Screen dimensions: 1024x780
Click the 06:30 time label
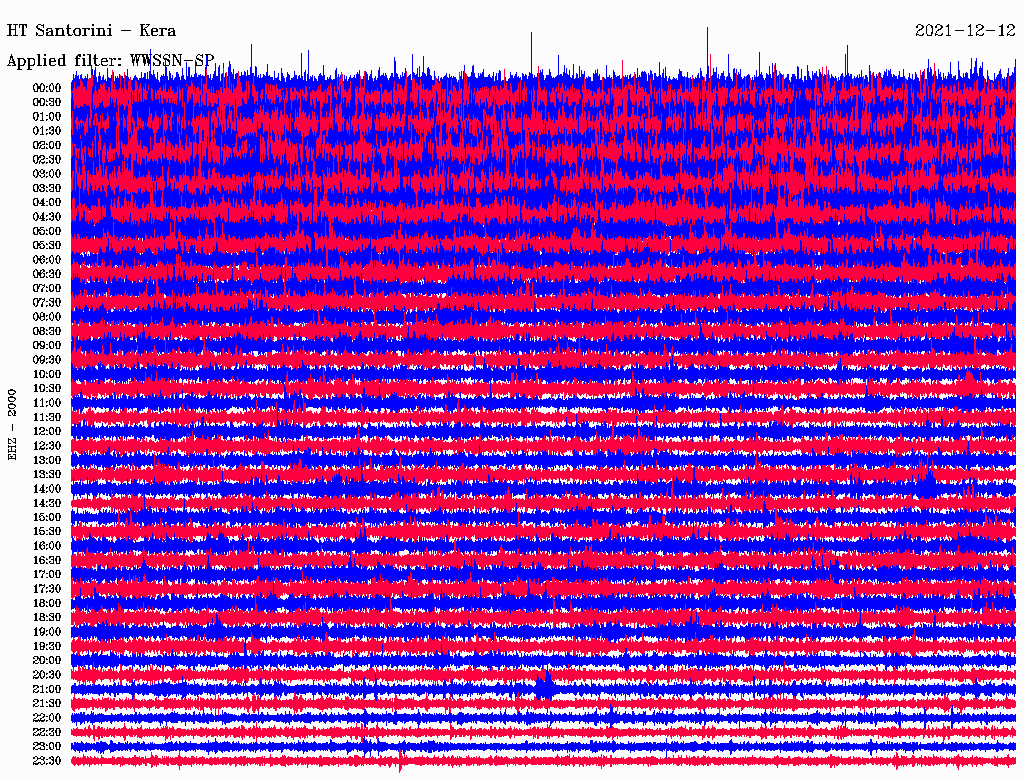47,274
